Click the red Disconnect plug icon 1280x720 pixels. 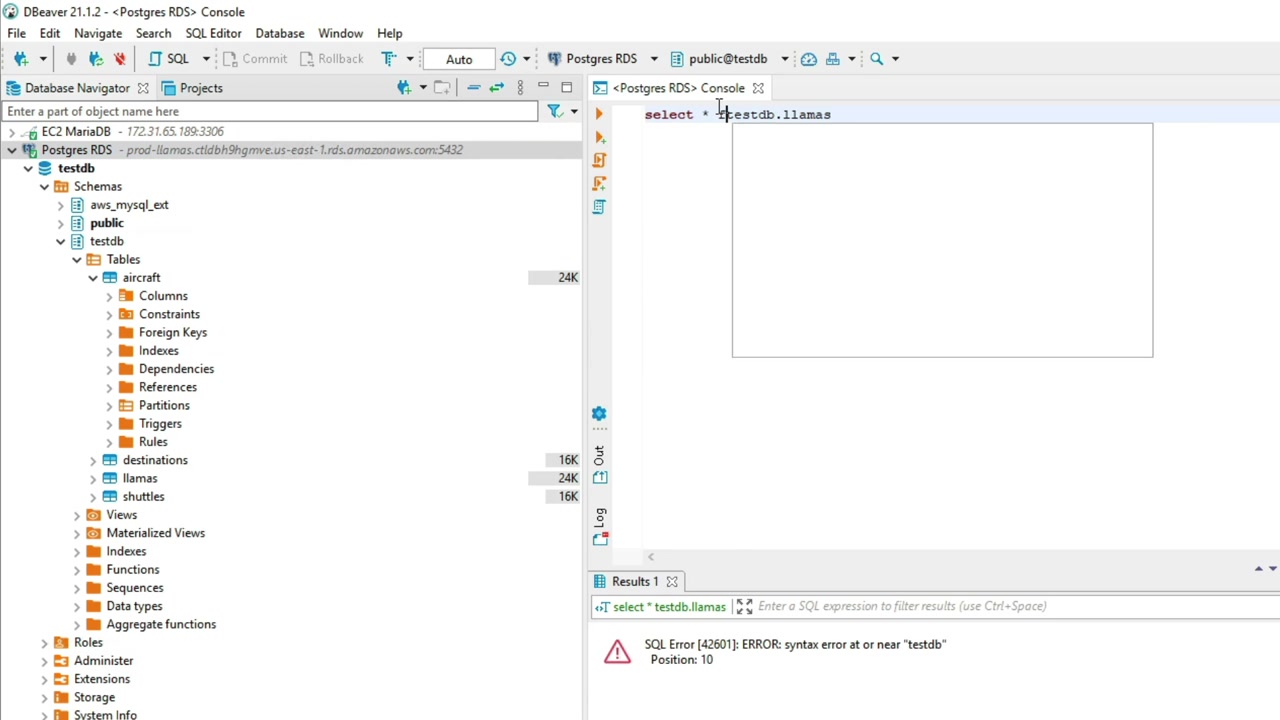[120, 59]
